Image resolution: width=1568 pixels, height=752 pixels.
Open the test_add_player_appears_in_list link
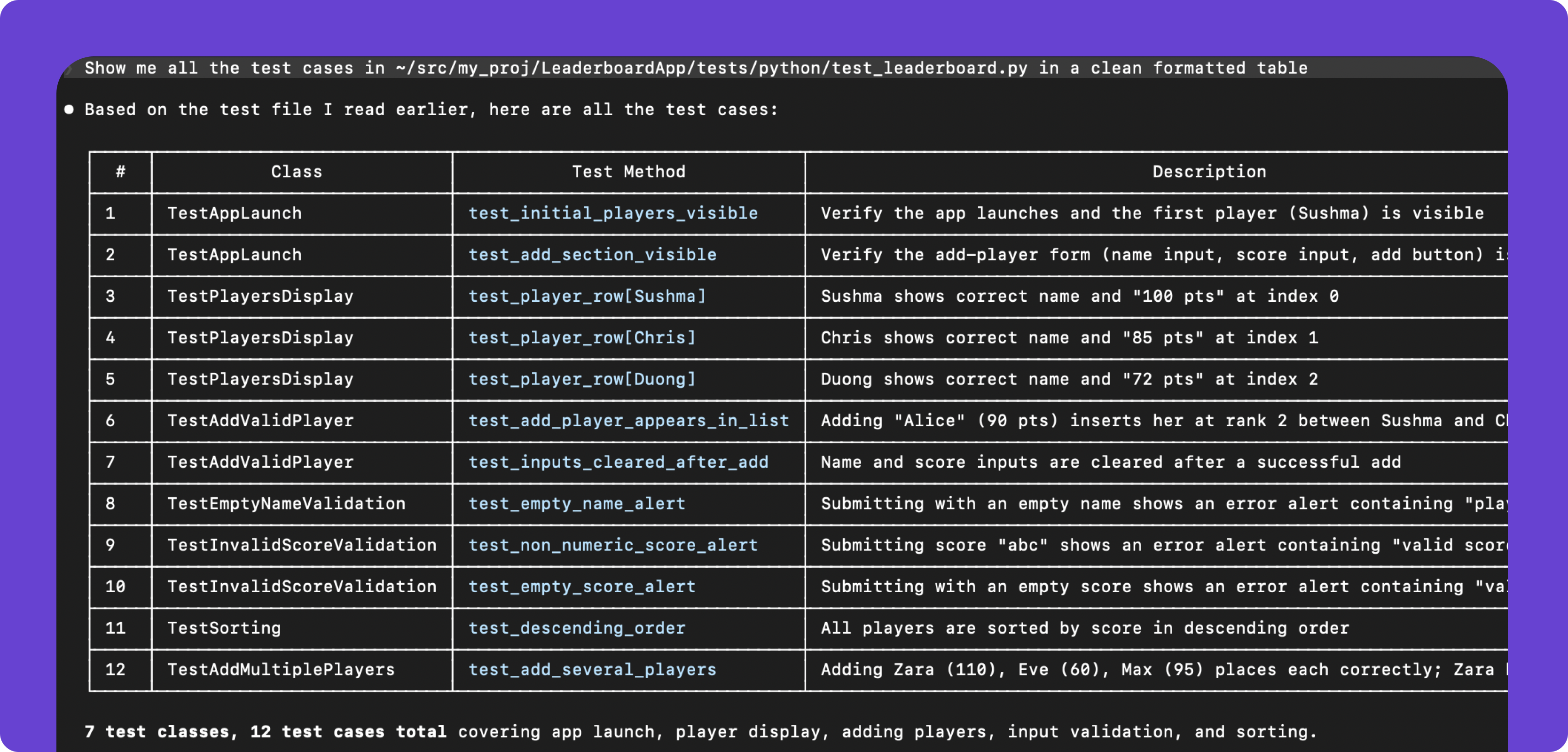(x=628, y=420)
